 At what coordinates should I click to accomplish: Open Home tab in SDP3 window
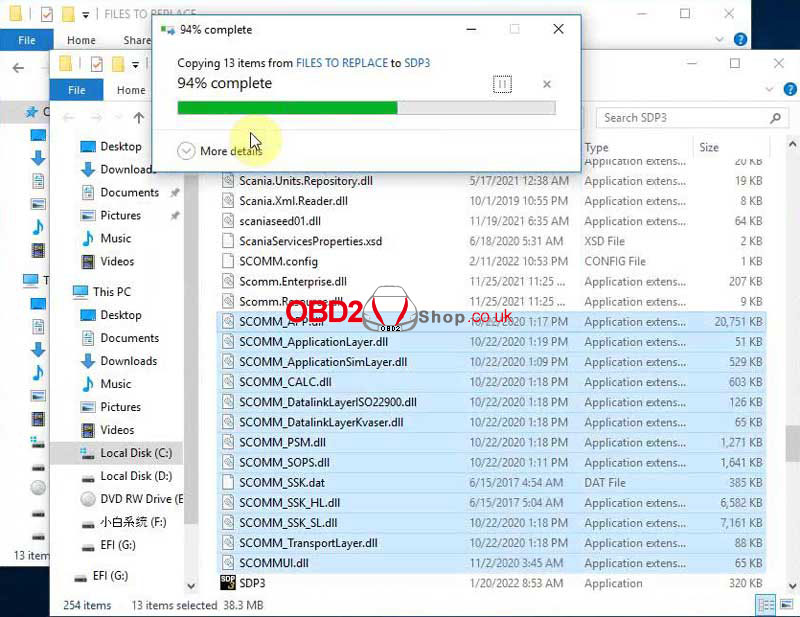tap(131, 90)
